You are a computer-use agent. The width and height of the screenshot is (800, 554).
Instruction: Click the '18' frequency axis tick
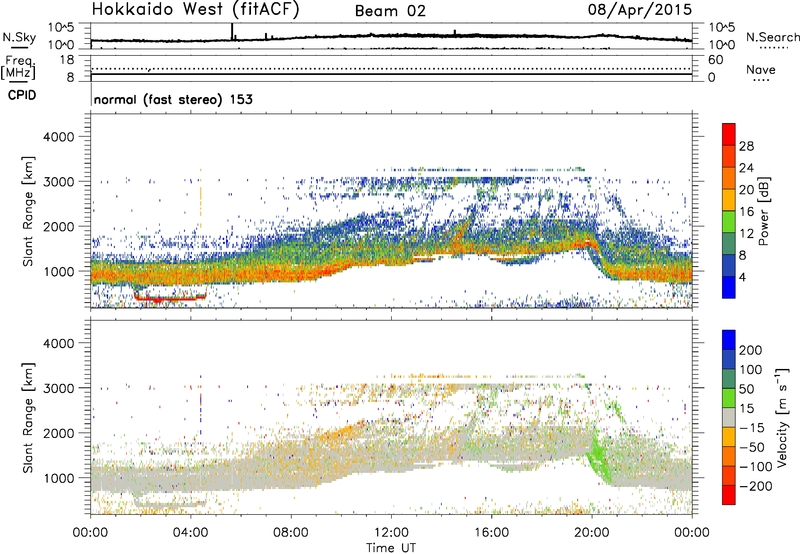point(67,60)
